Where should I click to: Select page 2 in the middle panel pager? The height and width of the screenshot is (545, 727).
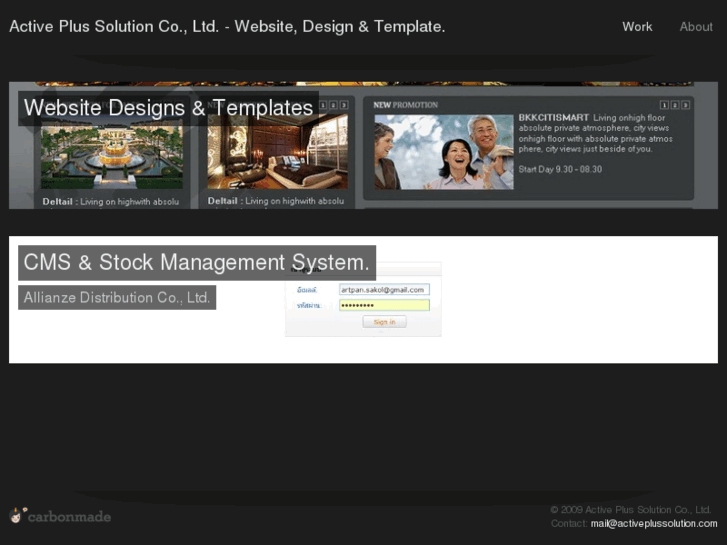[x=333, y=105]
